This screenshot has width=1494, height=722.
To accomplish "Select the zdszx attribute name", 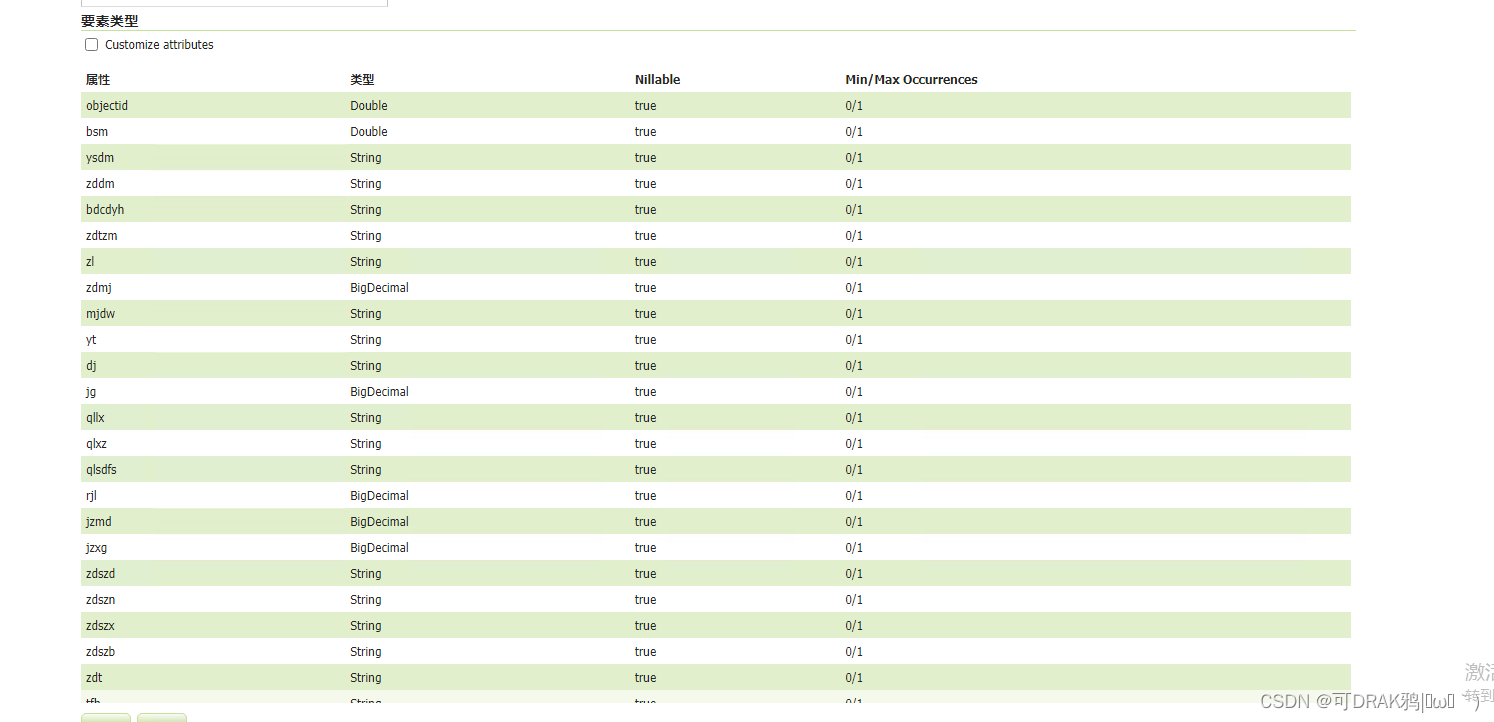I will tap(101, 626).
